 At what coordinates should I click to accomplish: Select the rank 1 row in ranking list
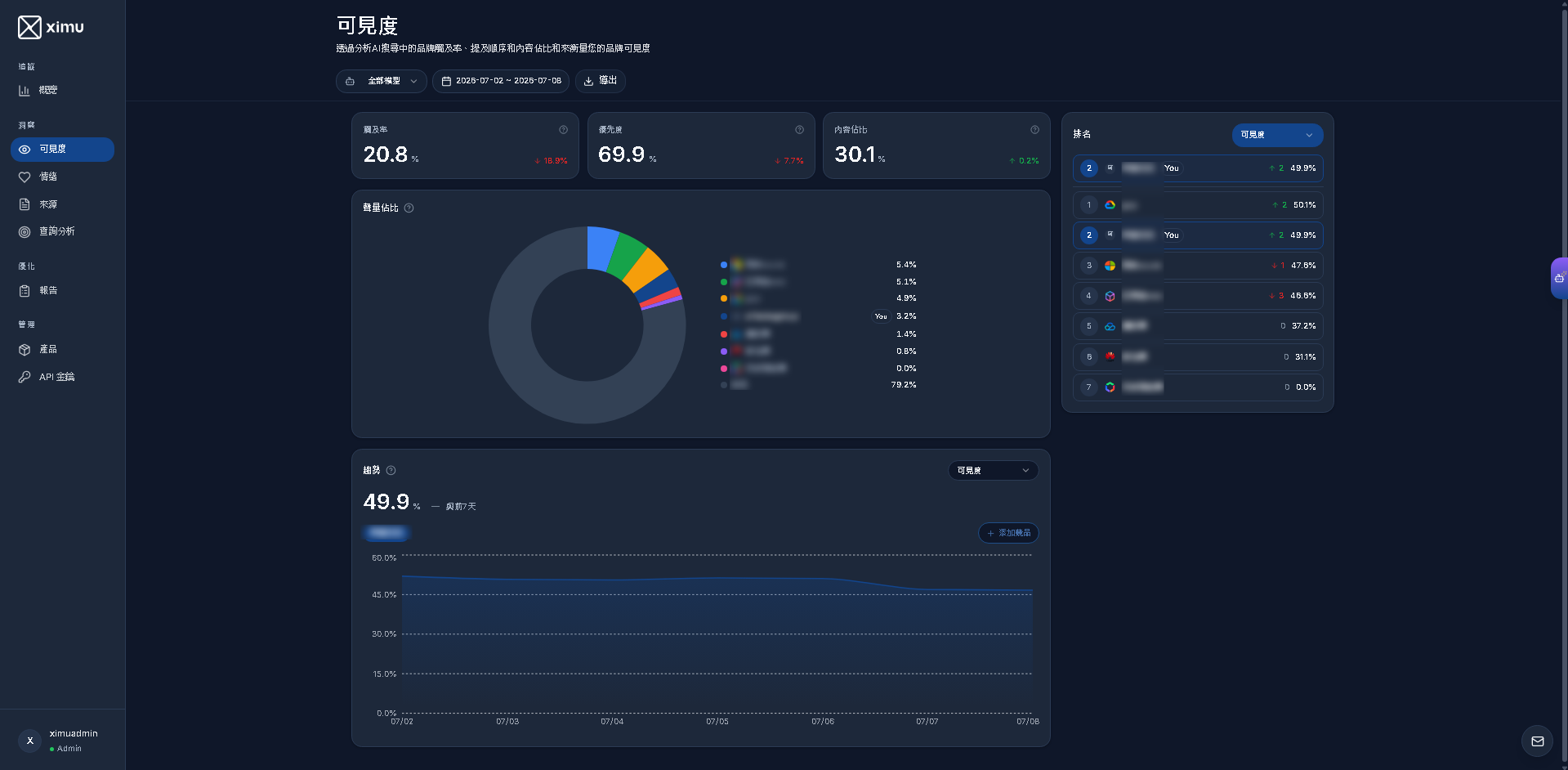click(x=1198, y=205)
